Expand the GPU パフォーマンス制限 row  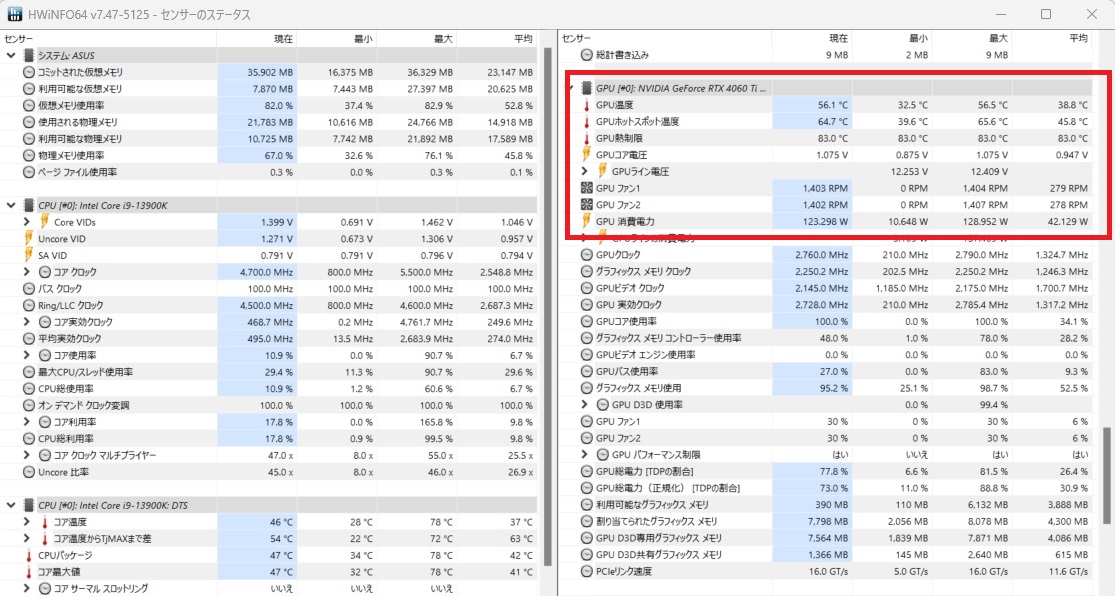pyautogui.click(x=585, y=454)
